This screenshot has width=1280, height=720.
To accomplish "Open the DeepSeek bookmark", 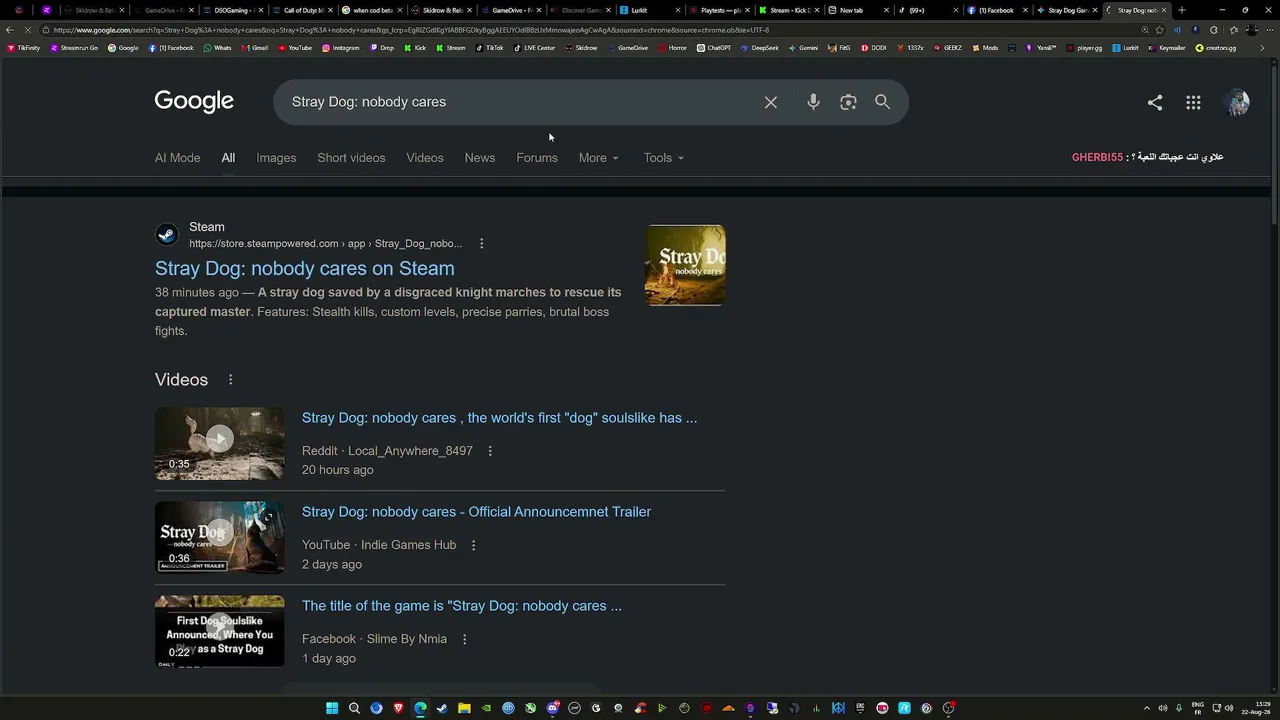I will pos(760,48).
